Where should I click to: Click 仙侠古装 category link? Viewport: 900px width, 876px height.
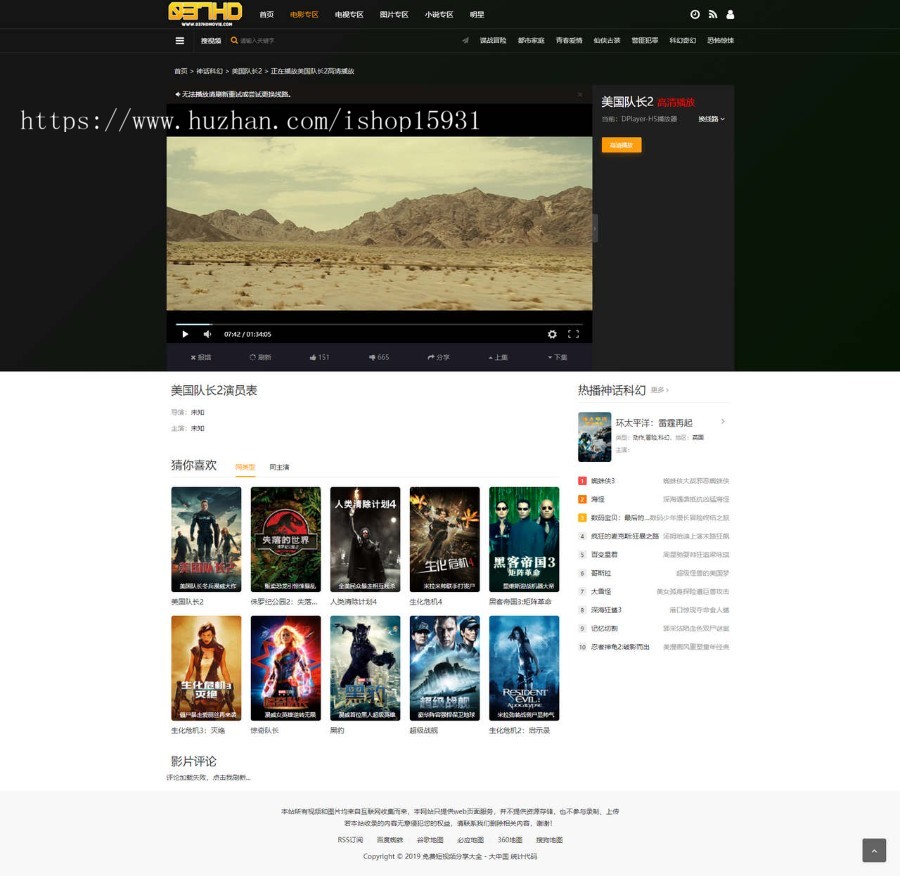click(607, 40)
